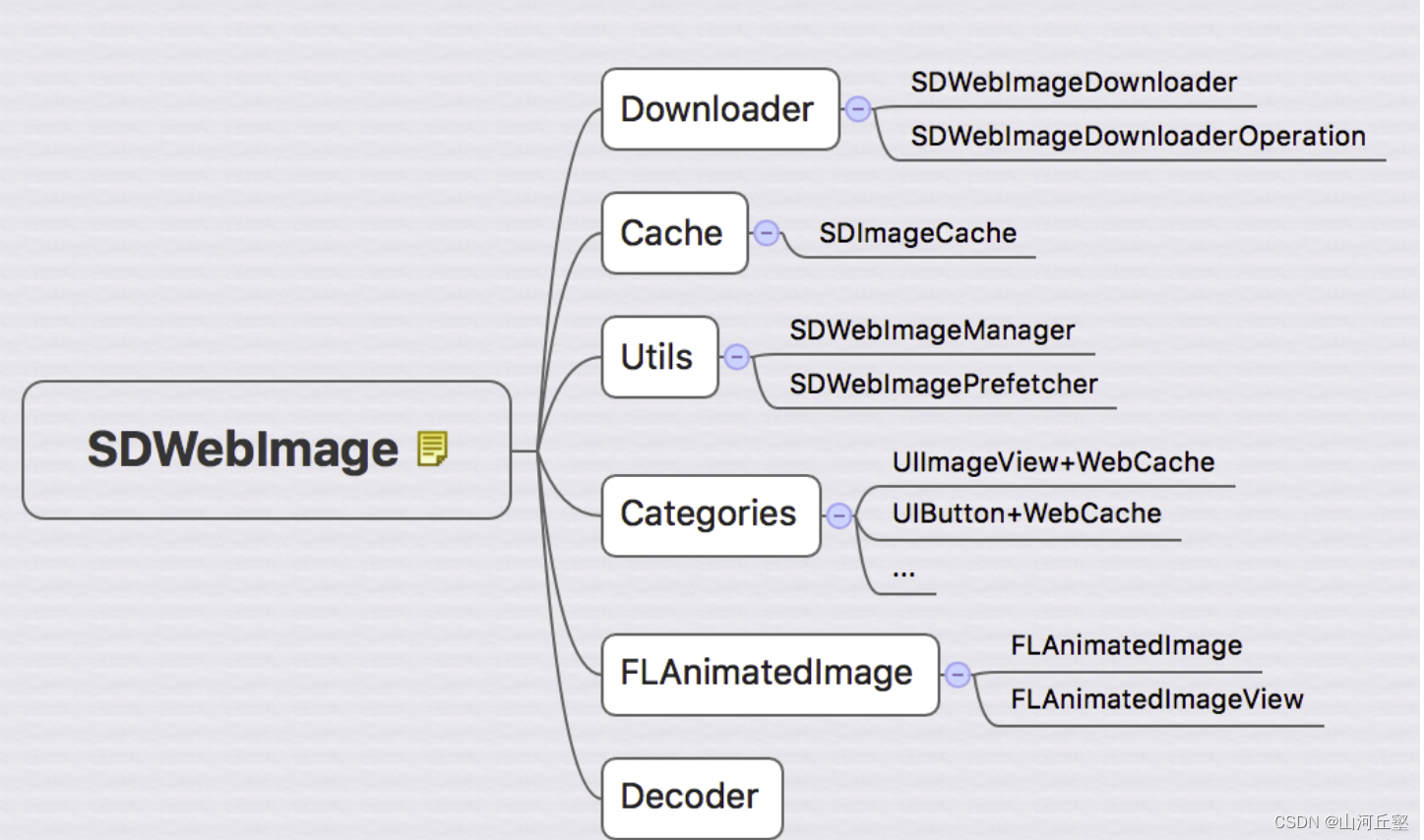Select the Categories node
The image size is (1424, 840).
coord(712,515)
